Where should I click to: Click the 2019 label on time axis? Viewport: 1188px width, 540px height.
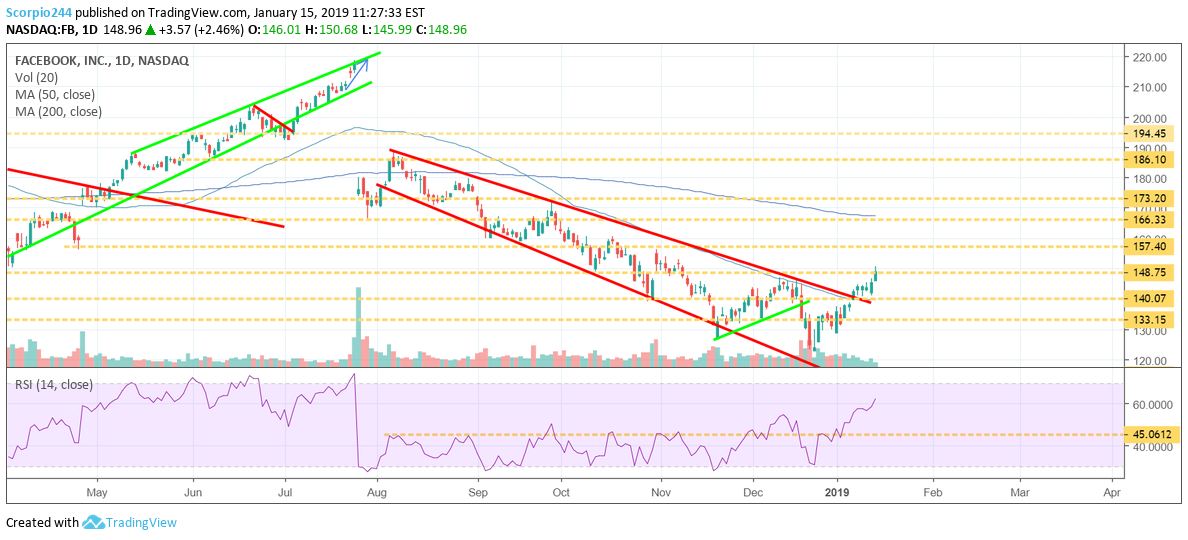click(837, 491)
